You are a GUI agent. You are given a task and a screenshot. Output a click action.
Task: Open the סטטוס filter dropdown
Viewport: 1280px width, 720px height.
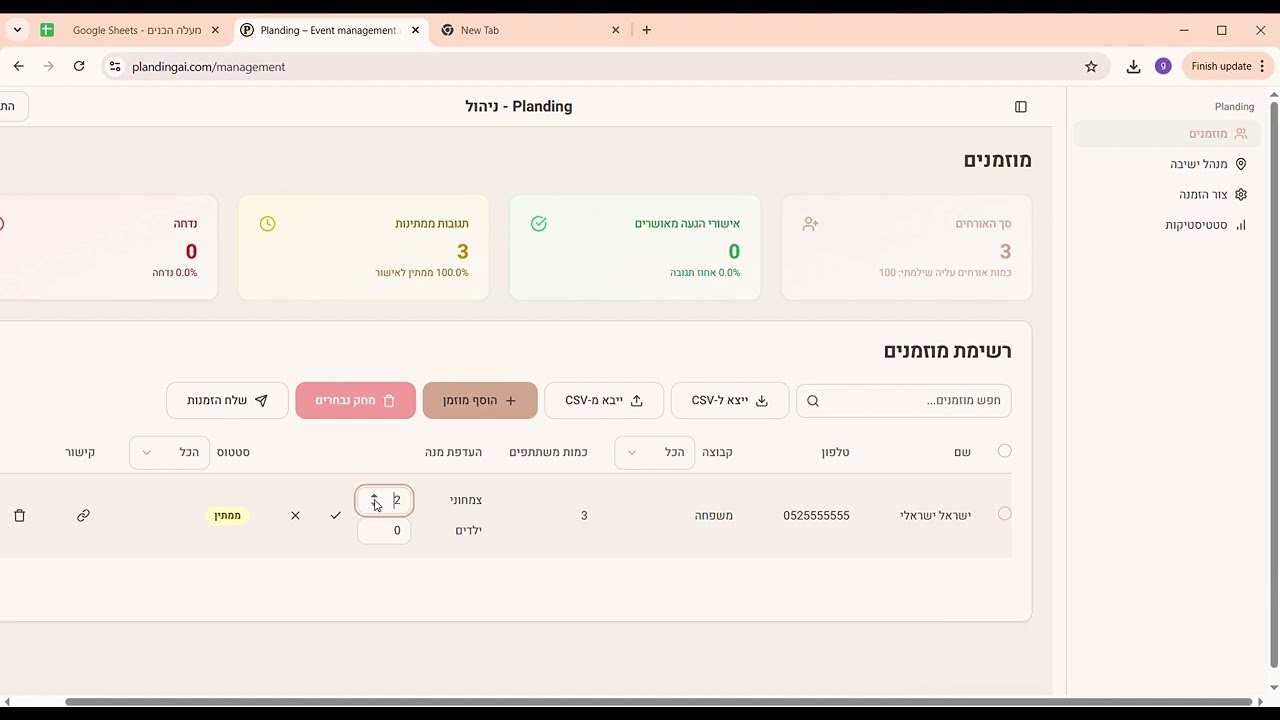pos(169,453)
